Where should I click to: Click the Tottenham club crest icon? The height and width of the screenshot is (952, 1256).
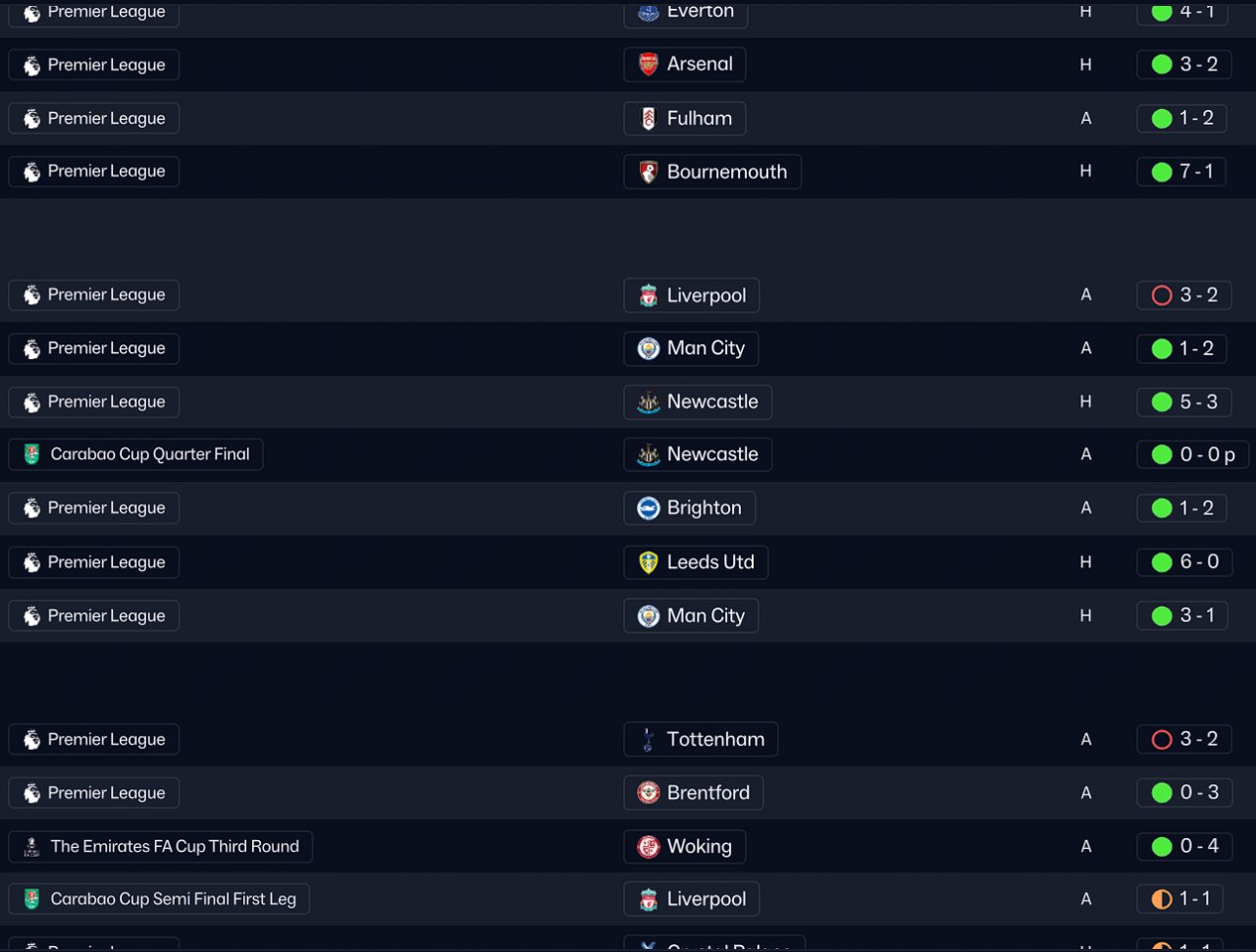[649, 740]
